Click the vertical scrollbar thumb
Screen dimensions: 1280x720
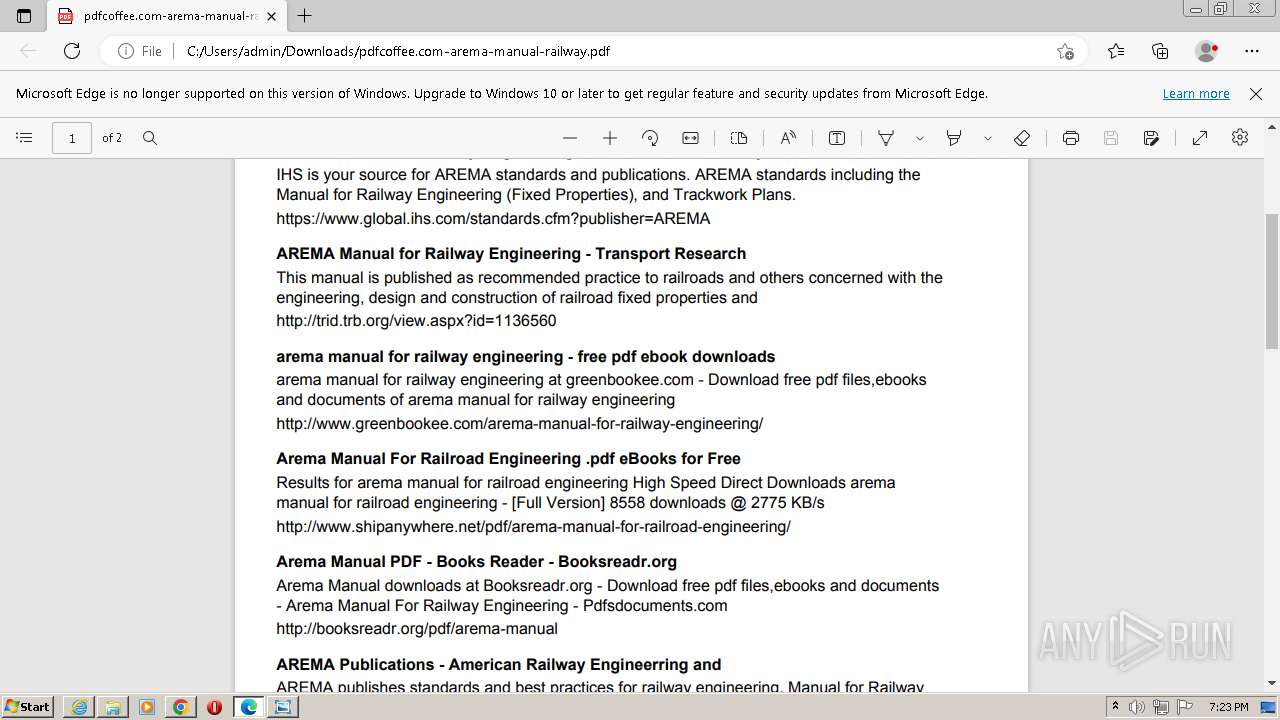point(1272,280)
